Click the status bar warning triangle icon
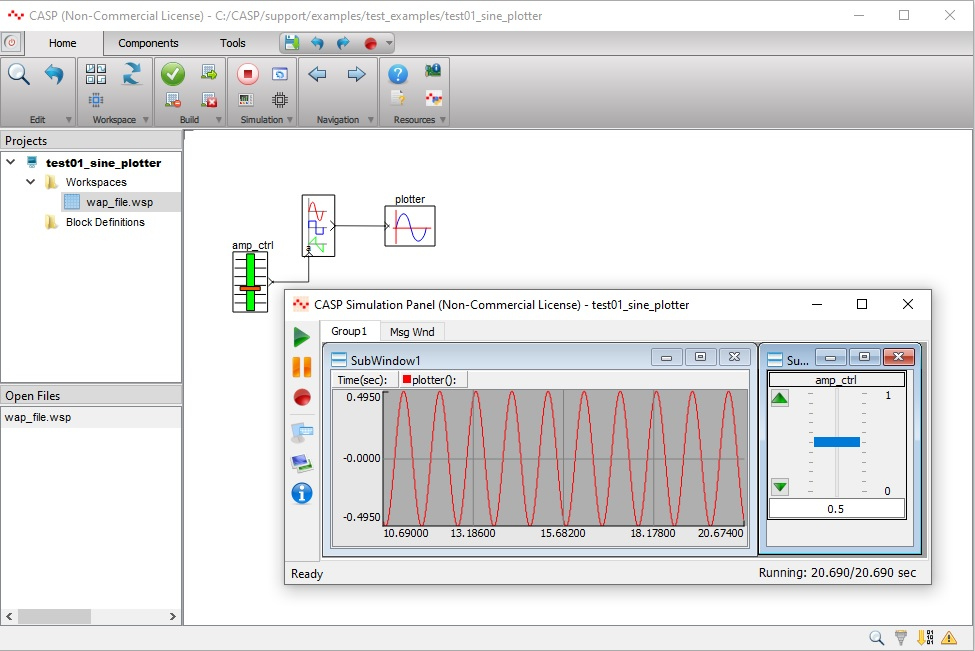Image resolution: width=975 pixels, height=651 pixels. (x=949, y=637)
